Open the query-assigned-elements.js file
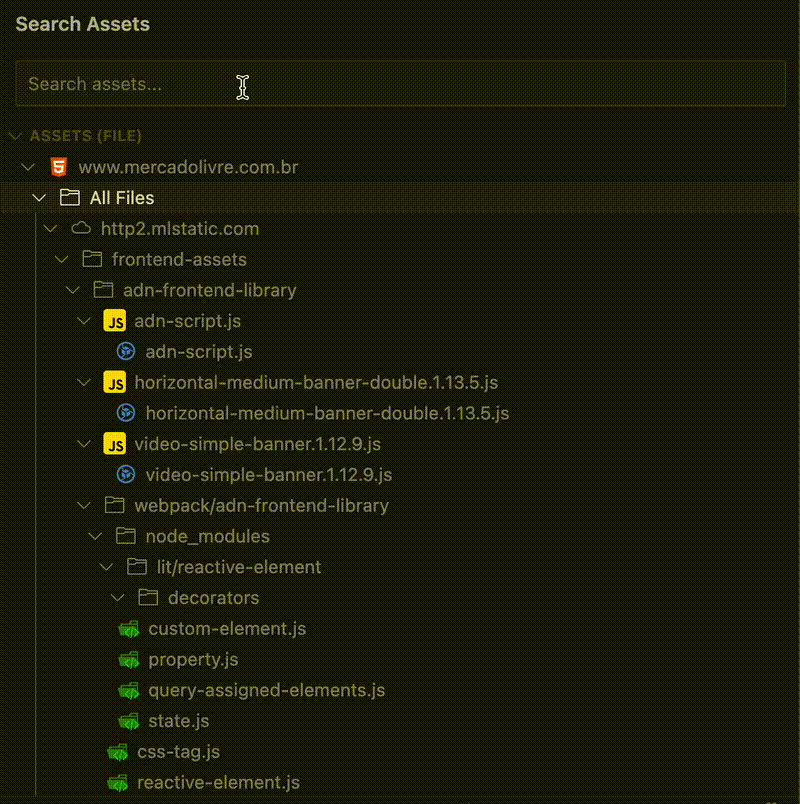Image resolution: width=800 pixels, height=804 pixels. (x=267, y=690)
